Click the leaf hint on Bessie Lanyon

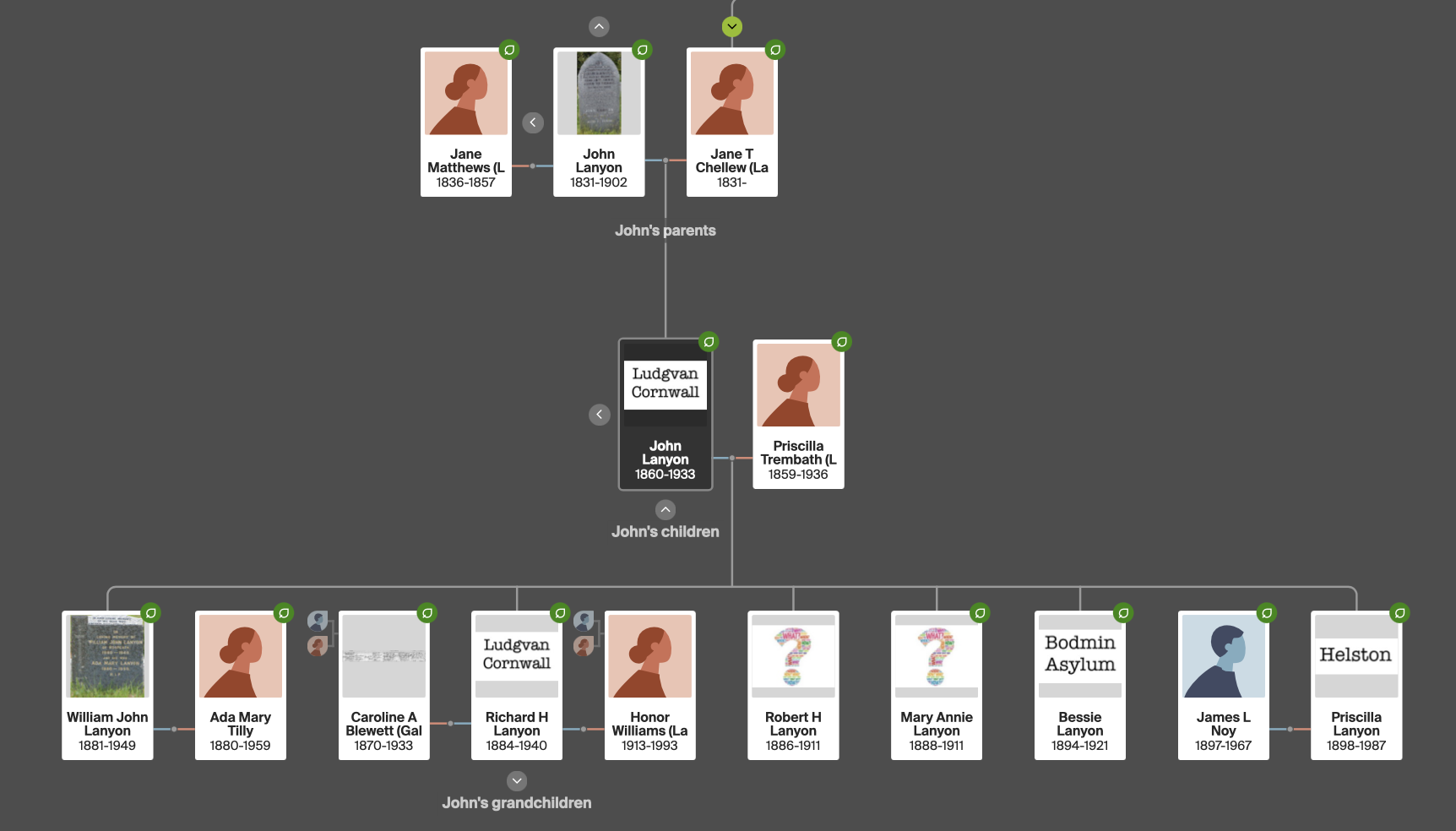point(1123,613)
